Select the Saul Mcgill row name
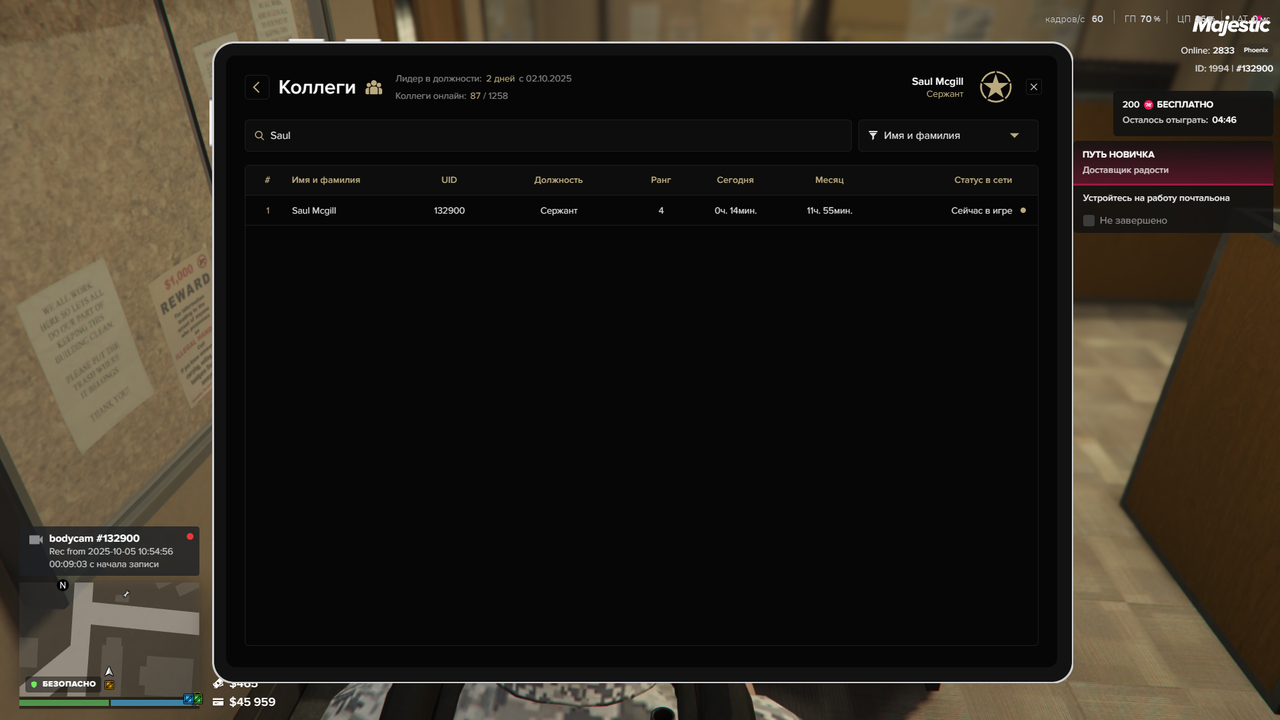 coord(314,211)
